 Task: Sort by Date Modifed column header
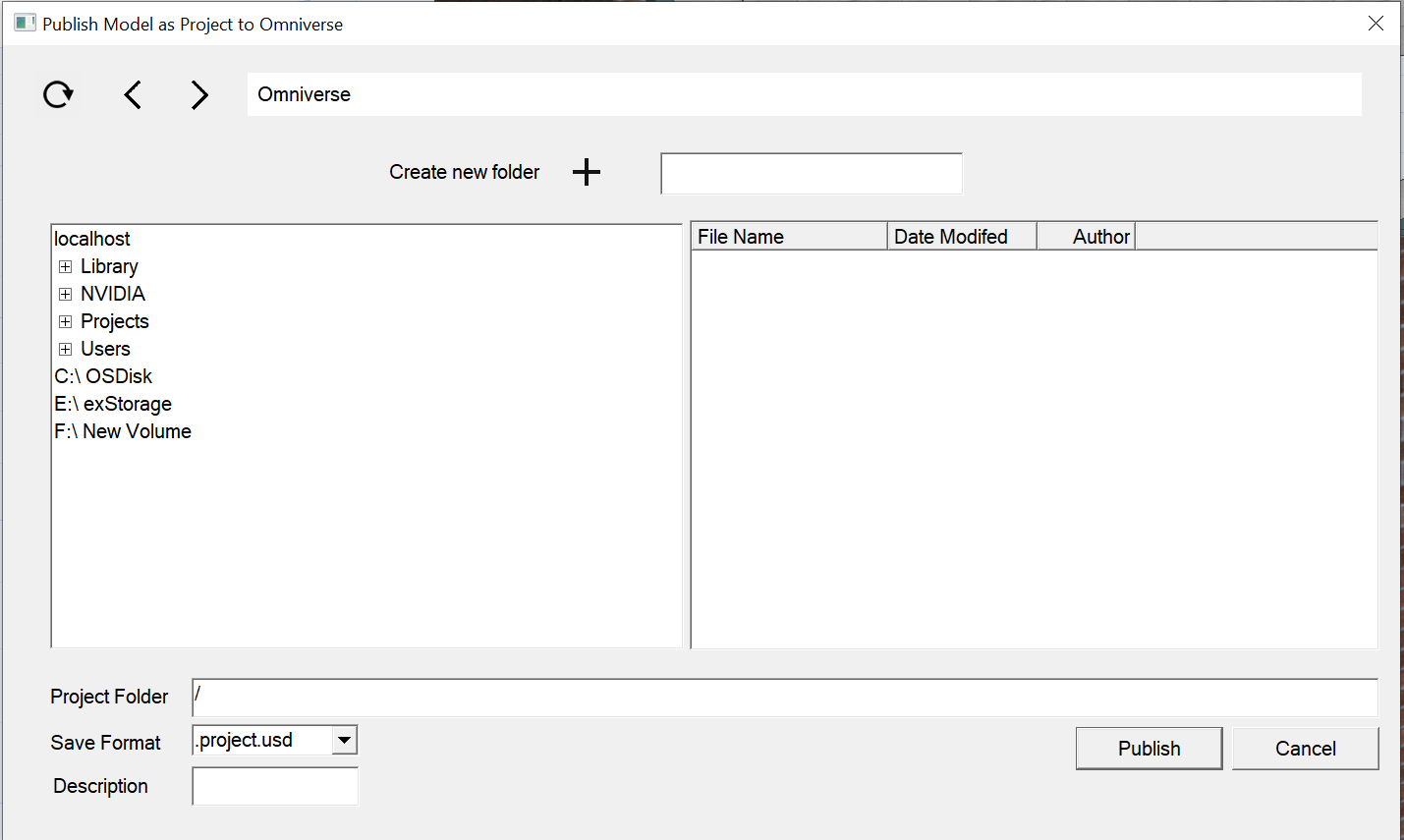[x=963, y=237]
